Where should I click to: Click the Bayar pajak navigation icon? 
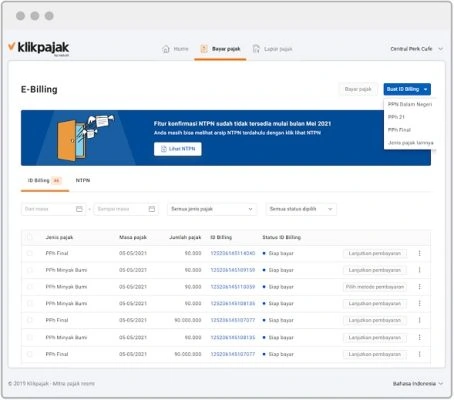point(204,49)
